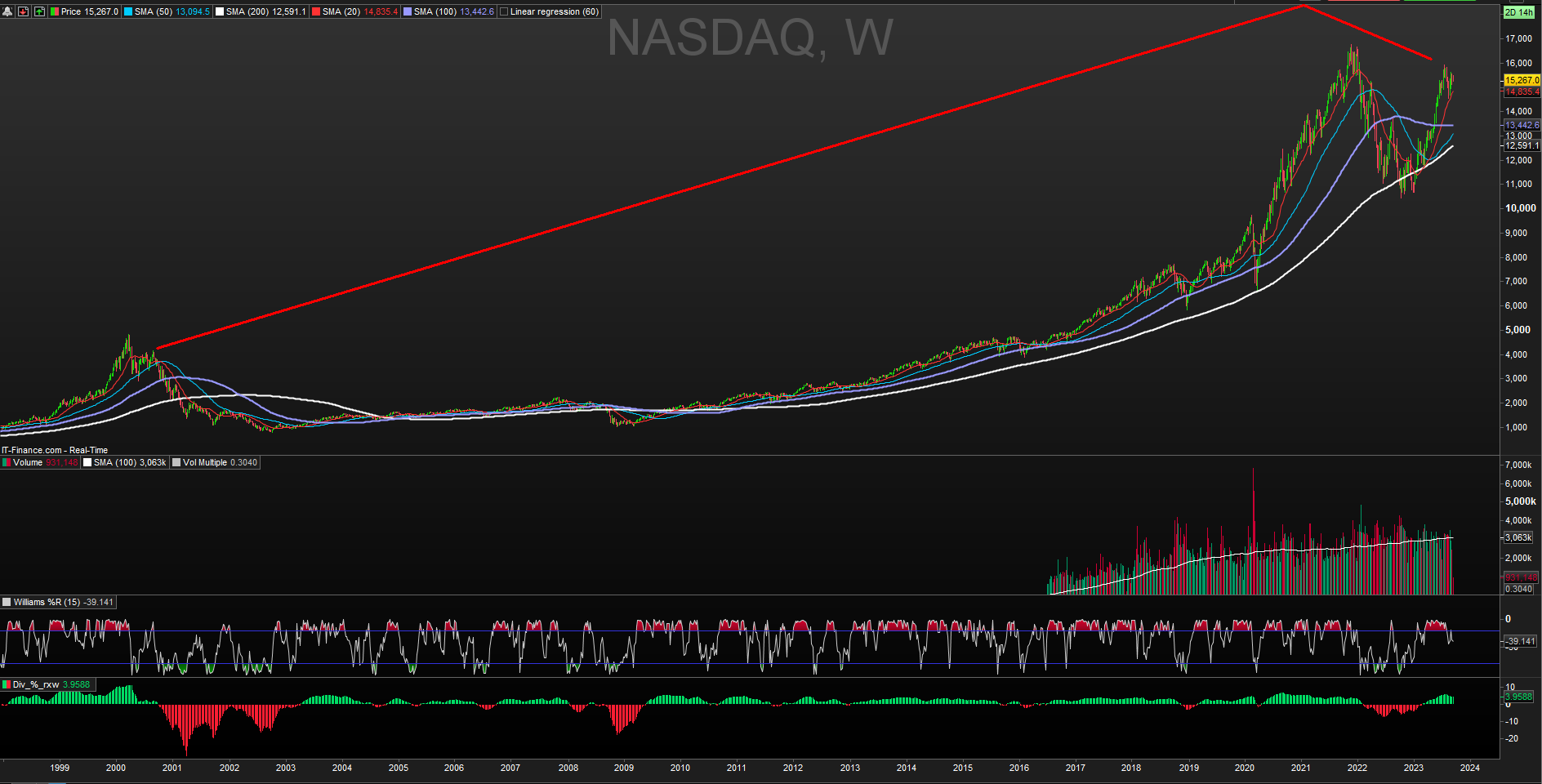Click the Volume red-green swatch icon

click(x=7, y=463)
